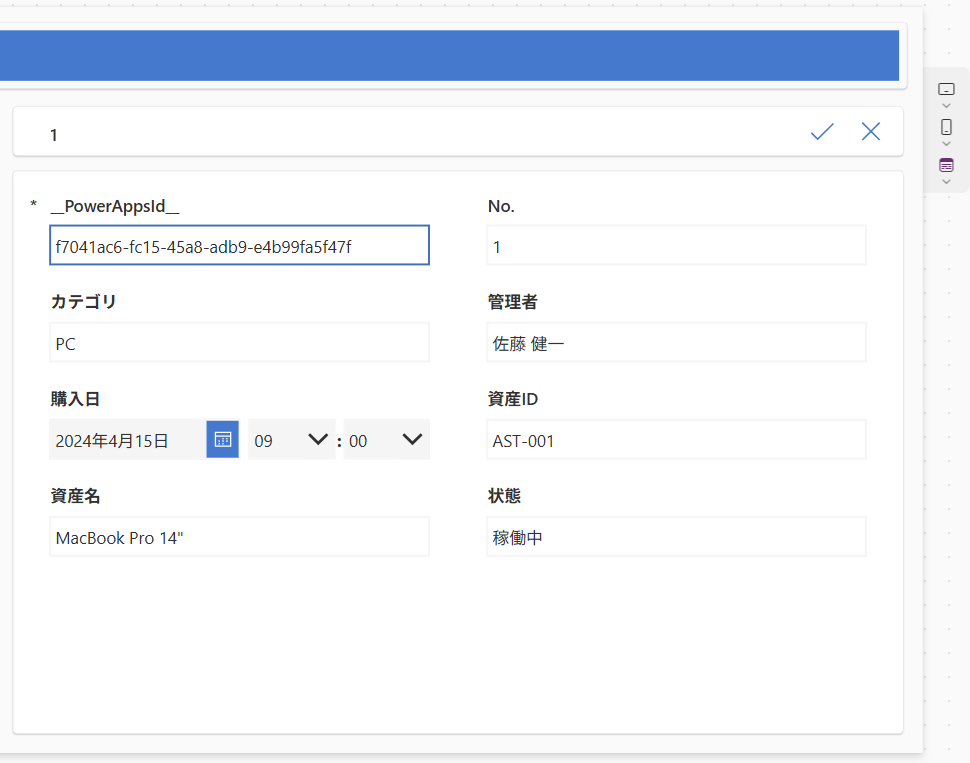Expand the chevron below the tablet icon
Screen dimensions: 970x763
[x=946, y=106]
